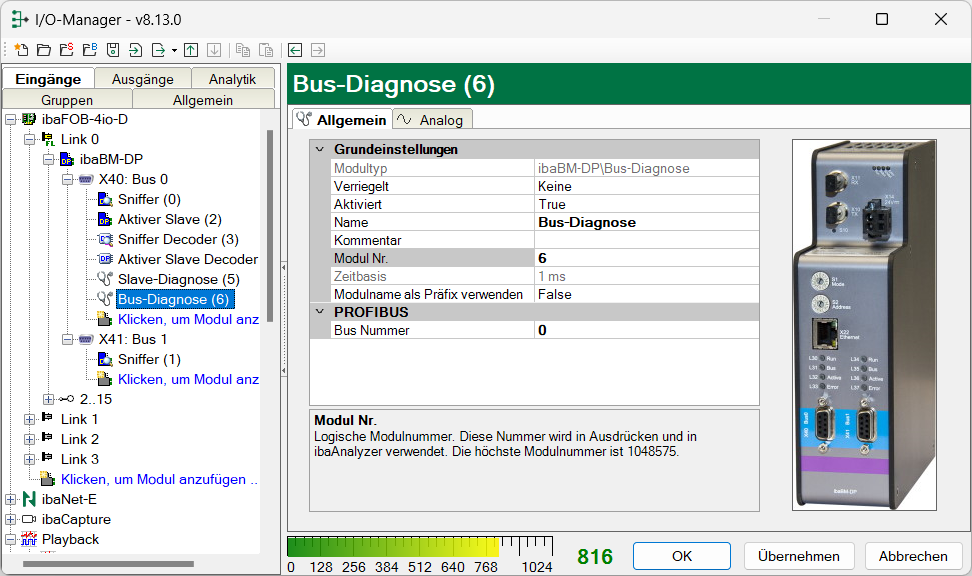Expand the ibaCapture node
The width and height of the screenshot is (972, 576).
(x=11, y=520)
